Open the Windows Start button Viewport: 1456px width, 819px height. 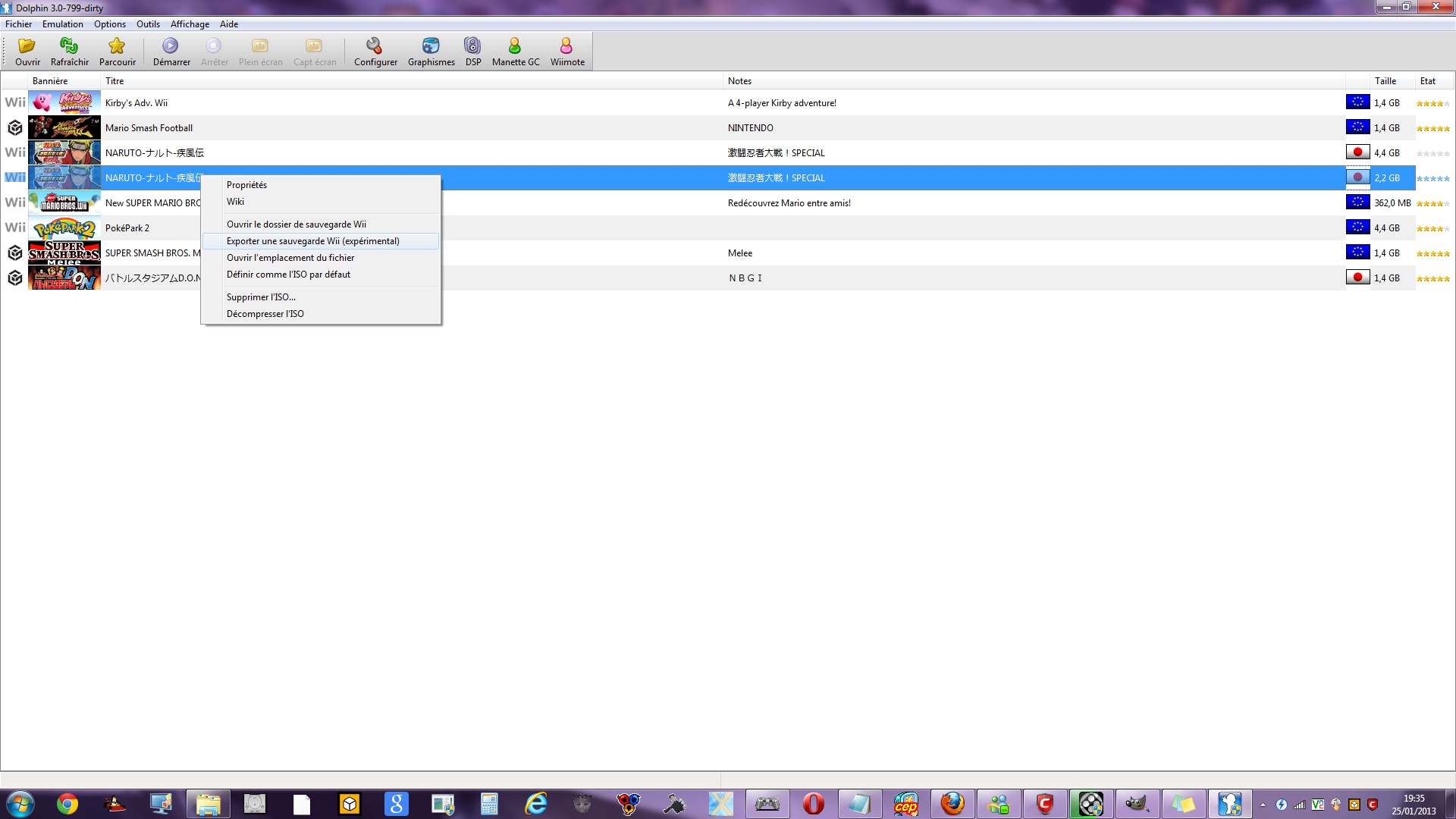(20, 804)
